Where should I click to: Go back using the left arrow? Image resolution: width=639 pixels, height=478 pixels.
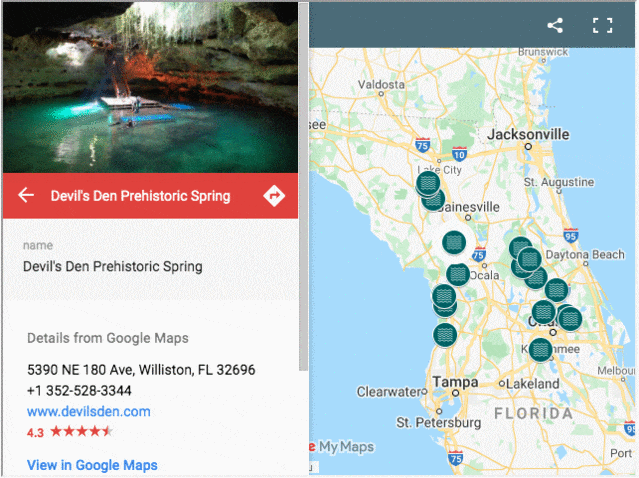coord(26,195)
